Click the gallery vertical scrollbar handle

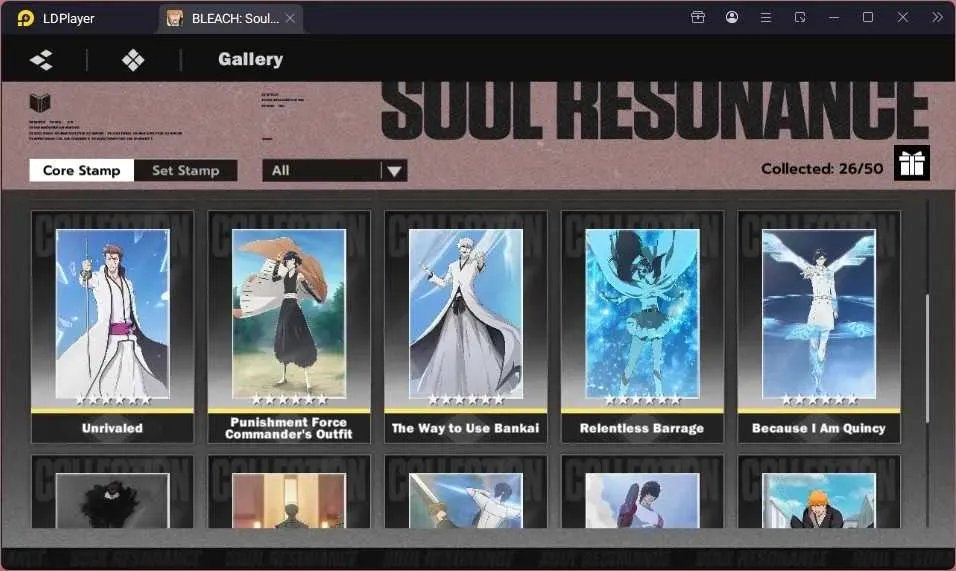[927, 358]
